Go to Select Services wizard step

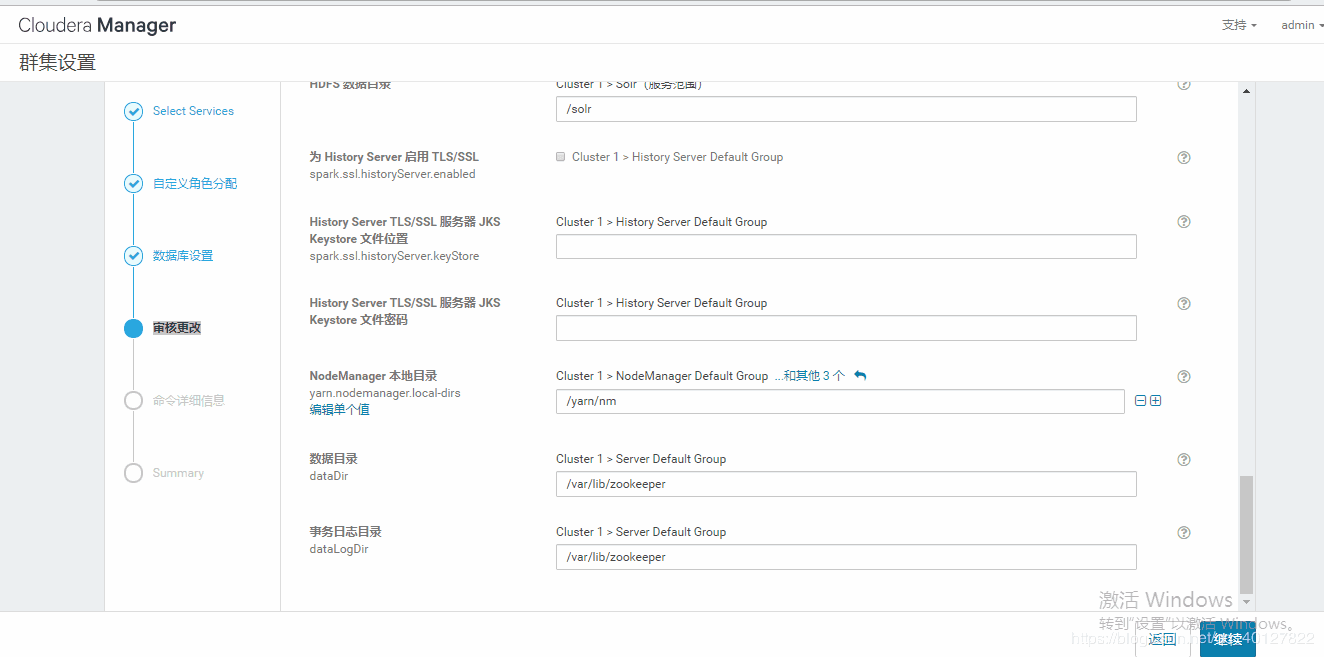193,111
